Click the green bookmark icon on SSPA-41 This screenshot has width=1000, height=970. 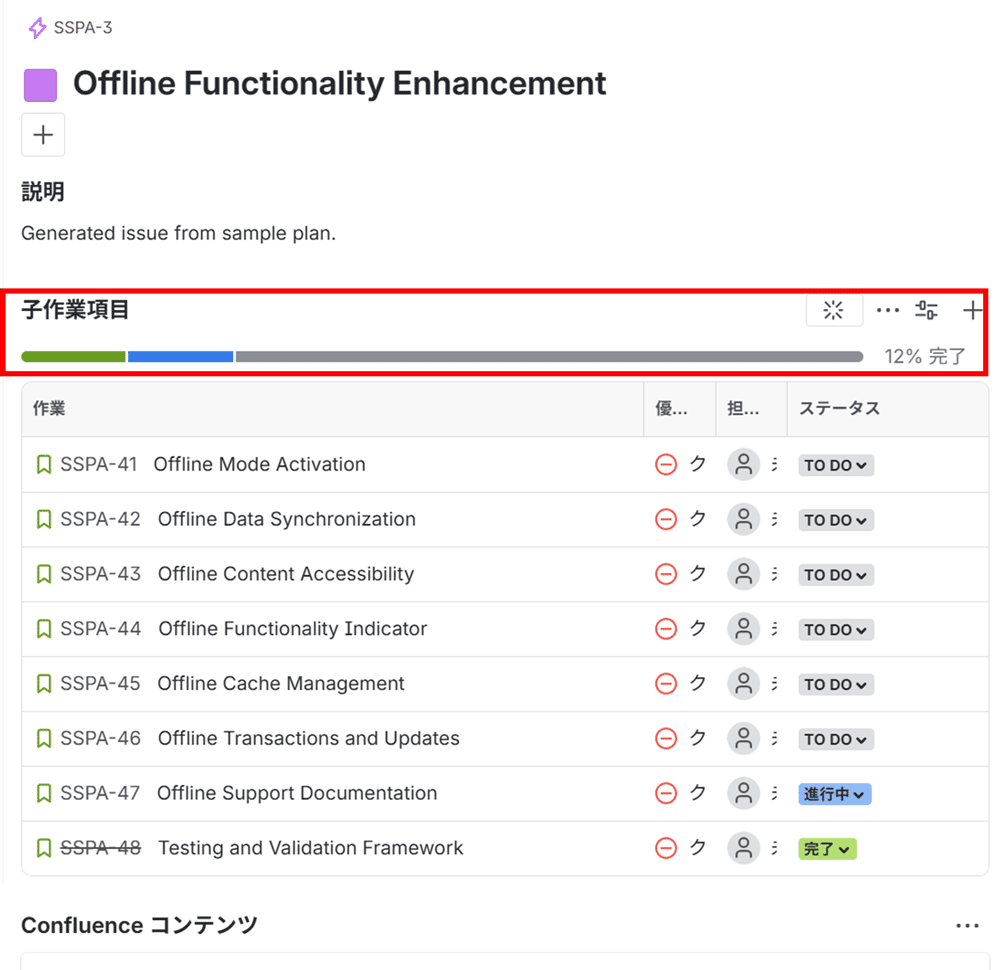point(43,464)
